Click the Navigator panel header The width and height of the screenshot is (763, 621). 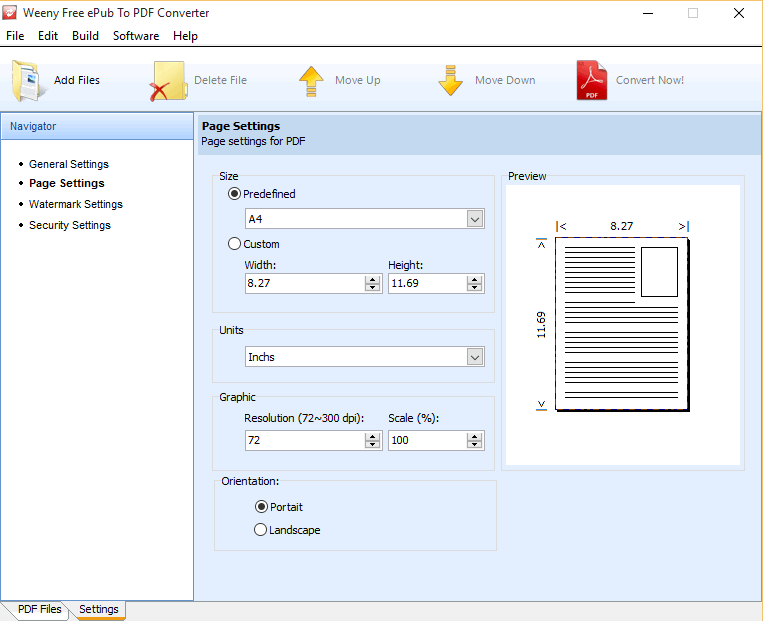tap(97, 126)
